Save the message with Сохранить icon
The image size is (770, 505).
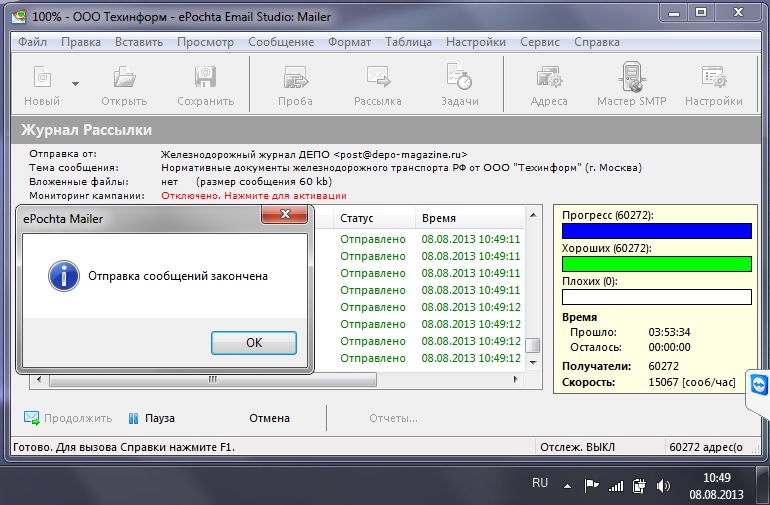[x=205, y=77]
